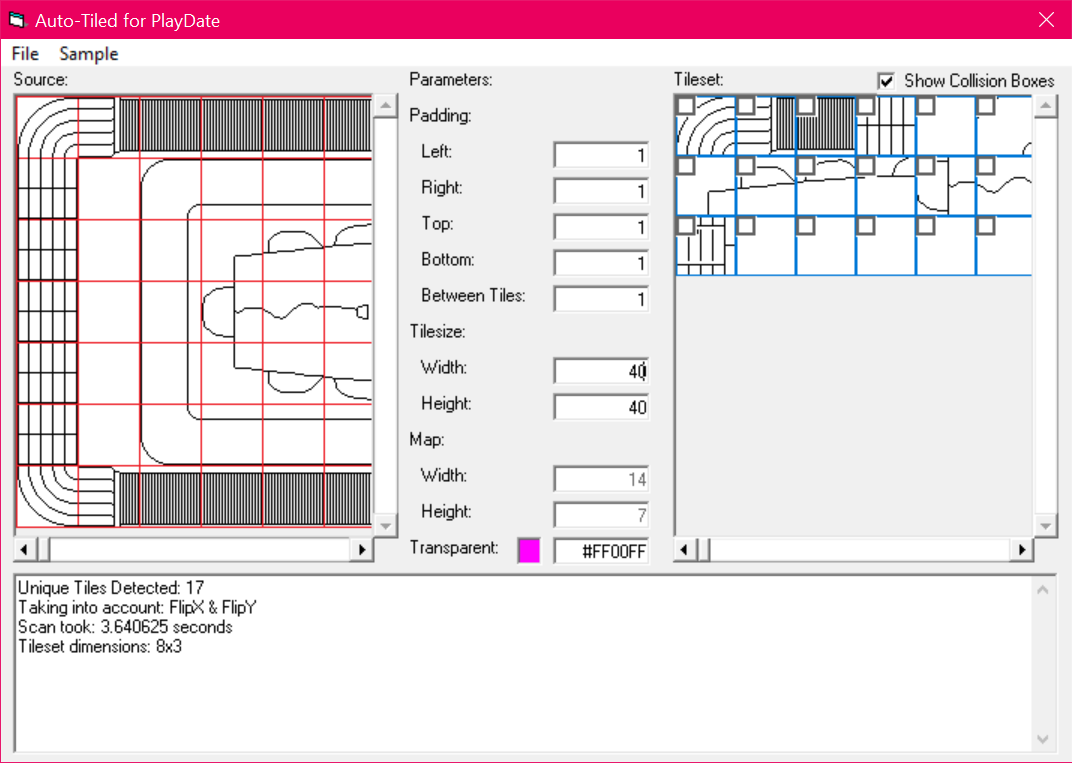The image size is (1072, 763).
Task: Tick collision checkbox on first tile of third tileset row
Action: 685,226
